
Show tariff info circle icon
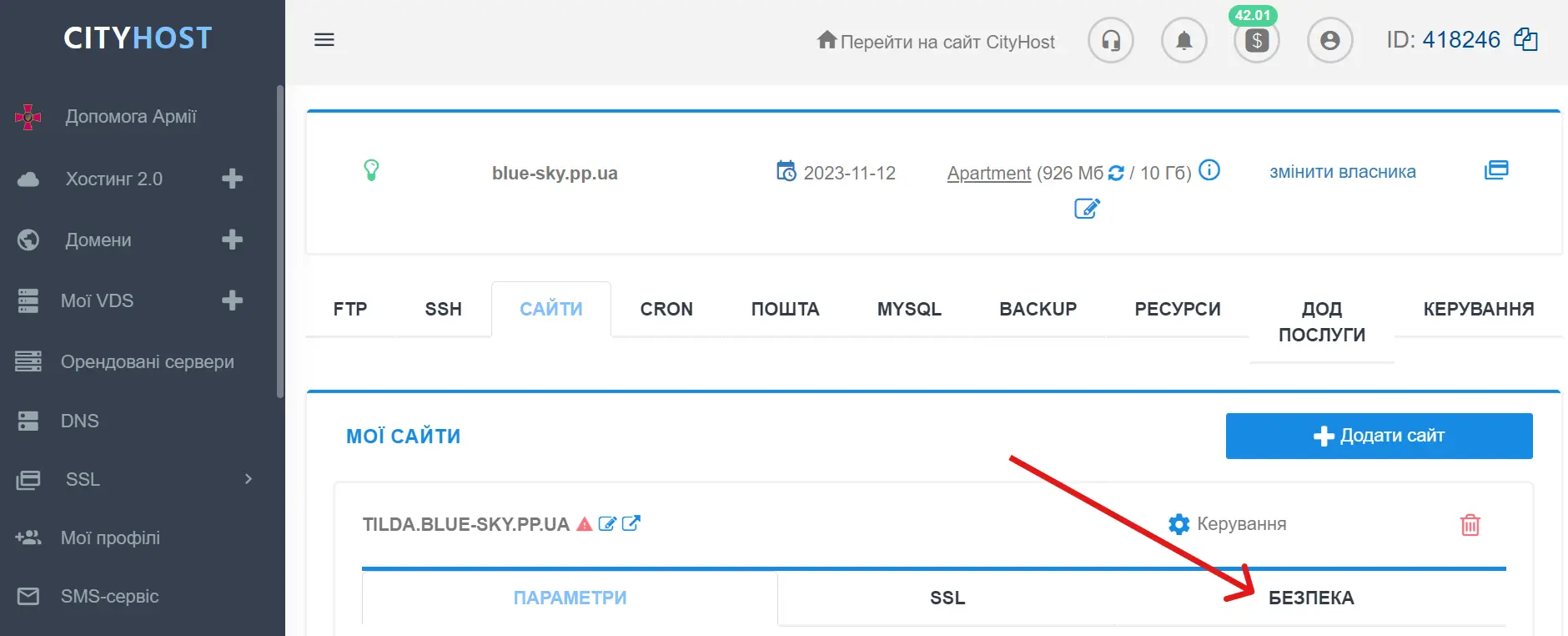tap(1209, 170)
